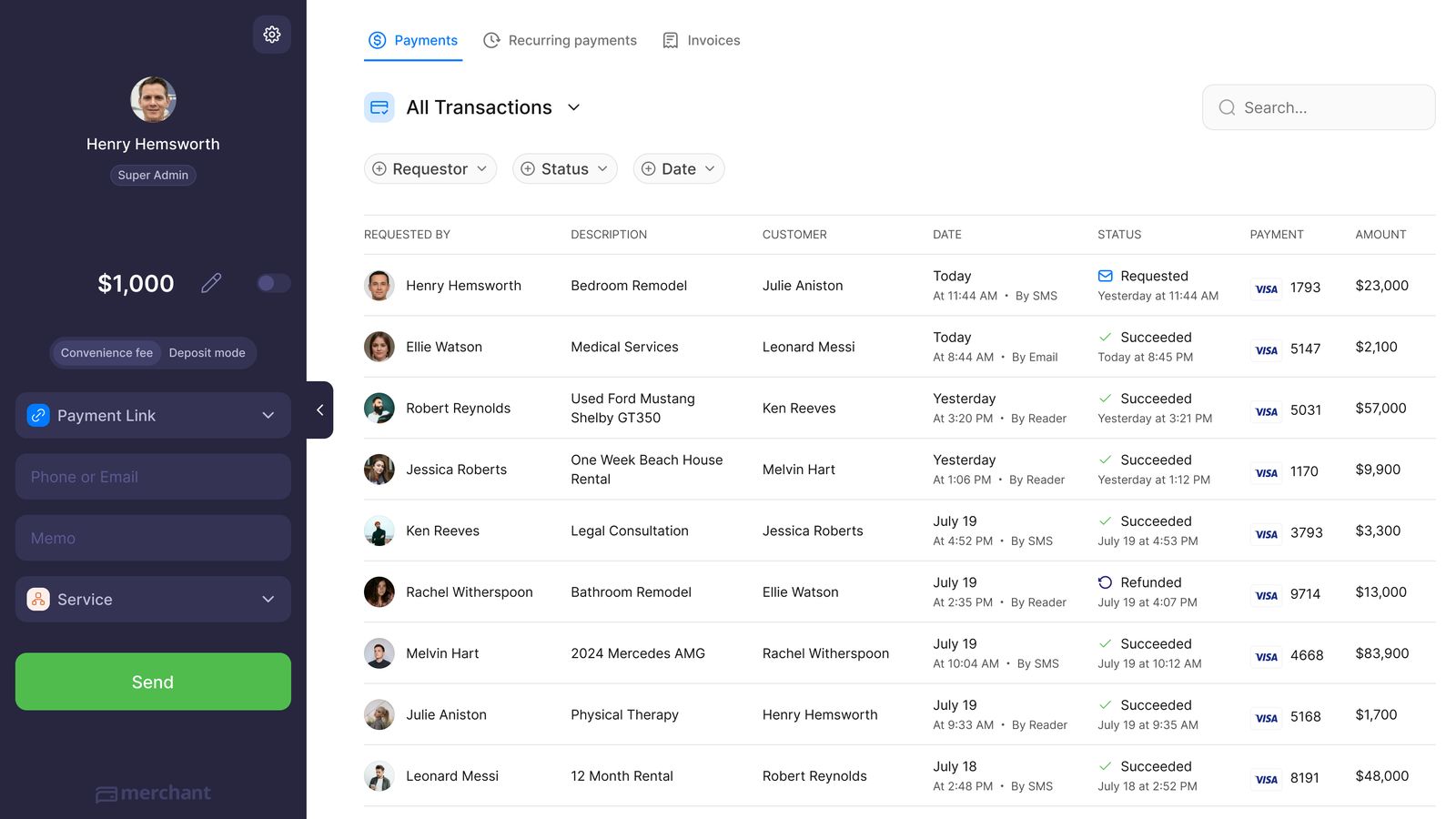Screen dimensions: 1456x819
Task: Click the Payment Link blue icon
Action: point(38,415)
